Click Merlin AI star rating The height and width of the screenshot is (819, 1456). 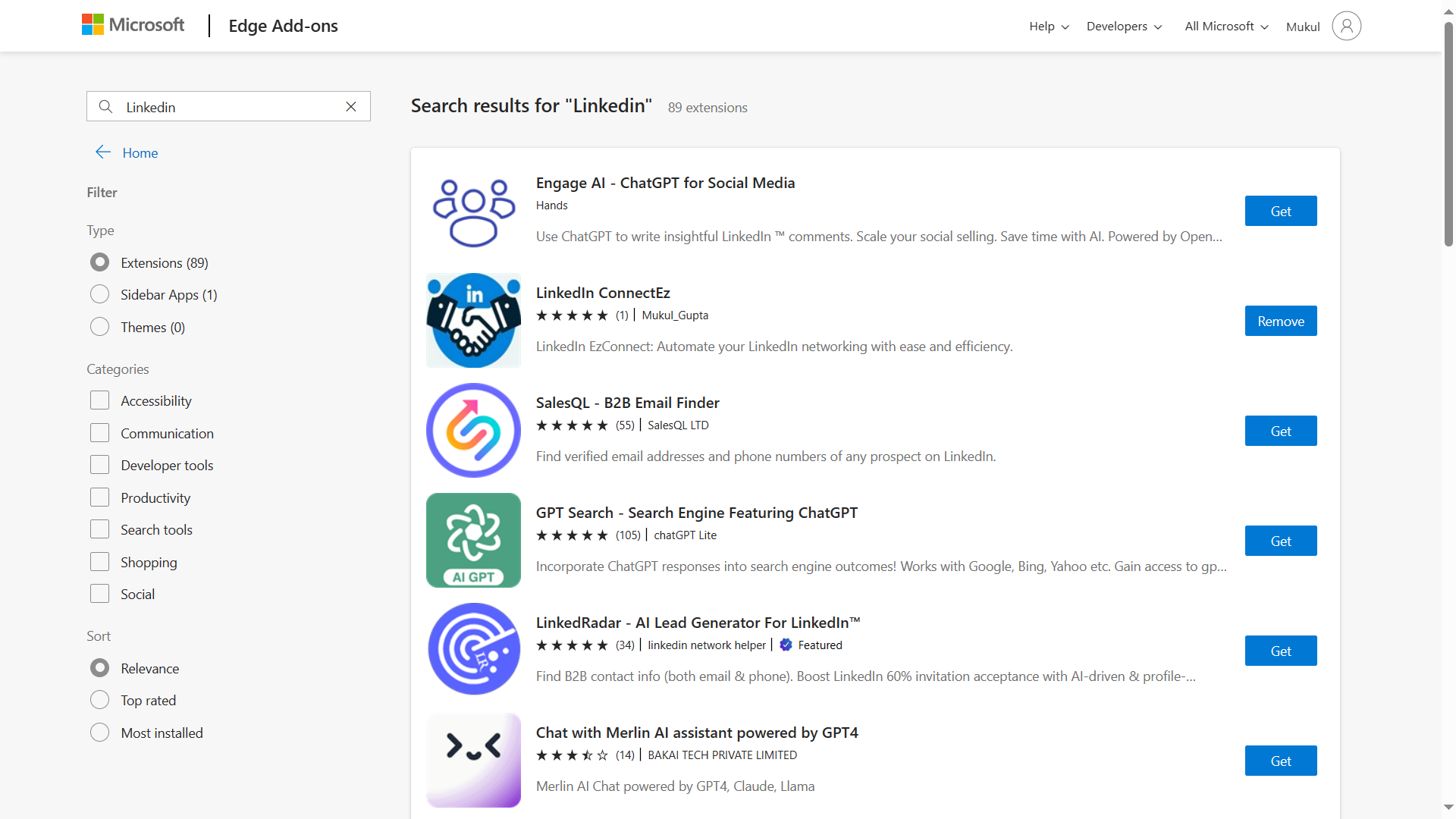point(572,755)
